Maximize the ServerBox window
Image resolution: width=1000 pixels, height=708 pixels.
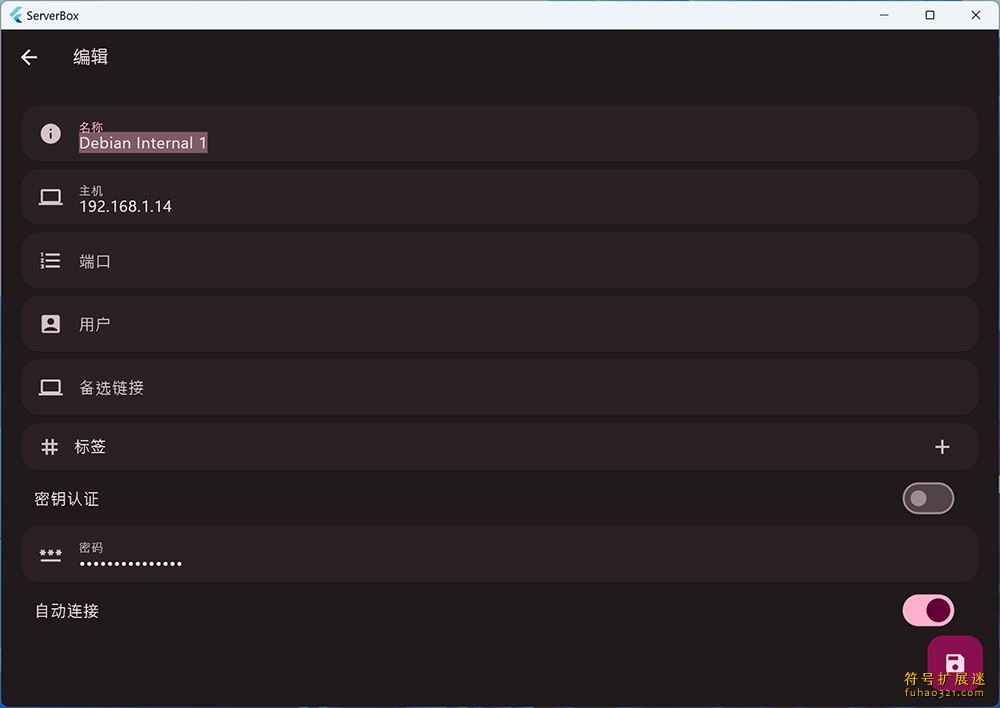click(930, 15)
